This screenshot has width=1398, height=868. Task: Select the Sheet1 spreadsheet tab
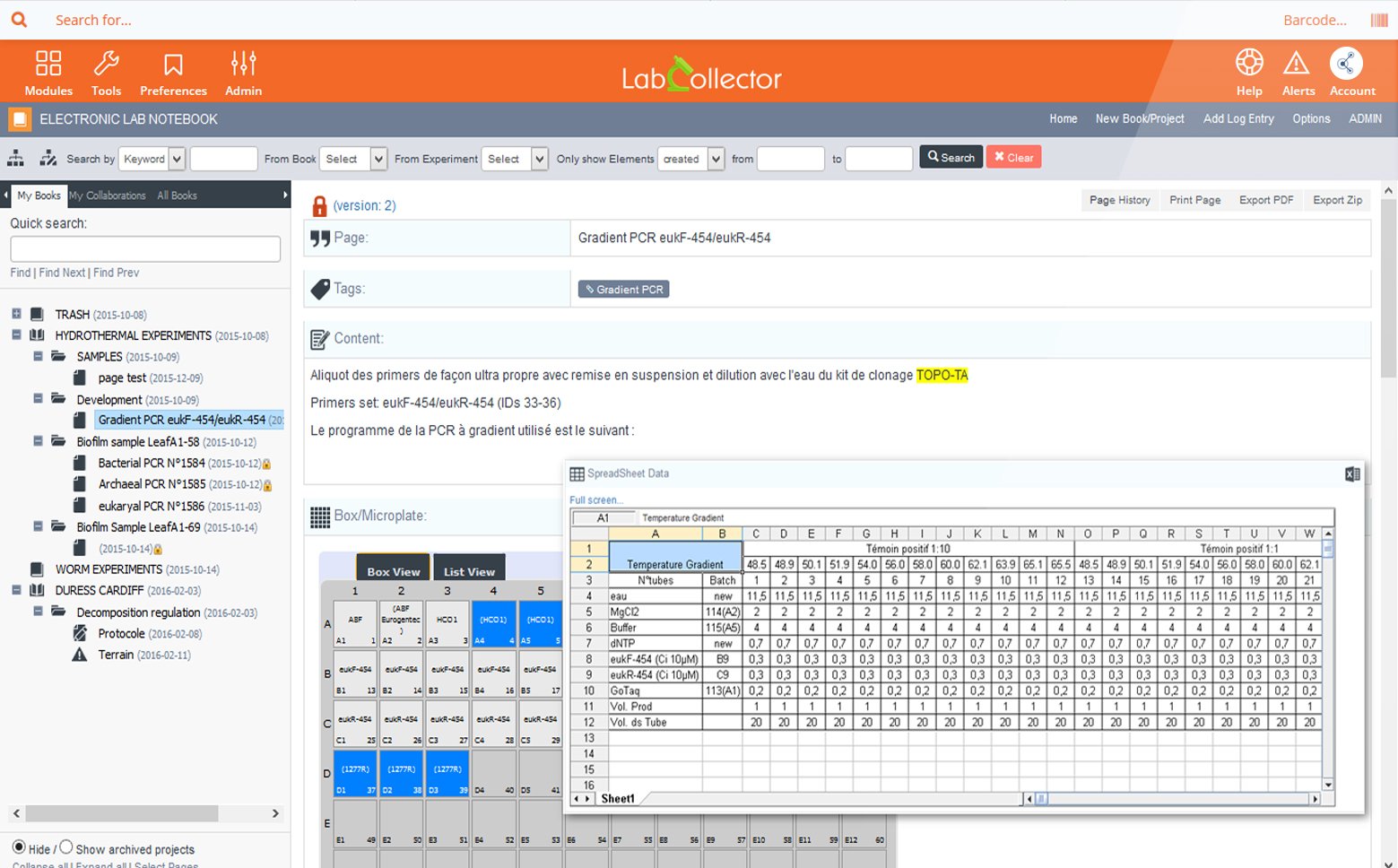point(617,799)
